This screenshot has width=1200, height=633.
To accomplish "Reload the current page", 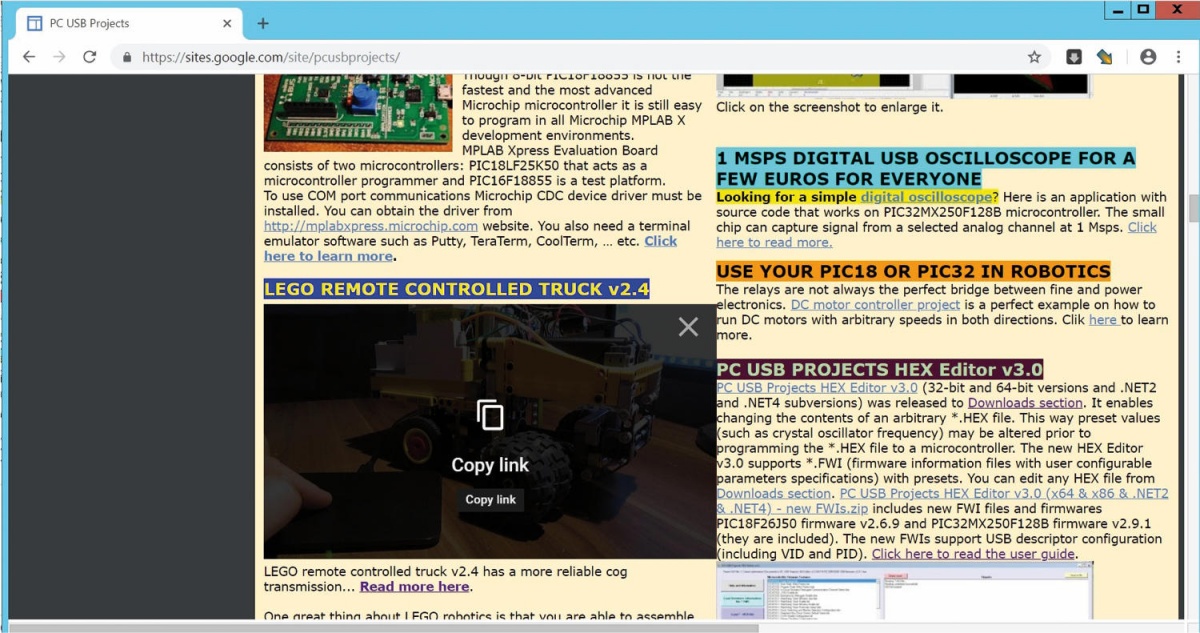I will click(89, 57).
